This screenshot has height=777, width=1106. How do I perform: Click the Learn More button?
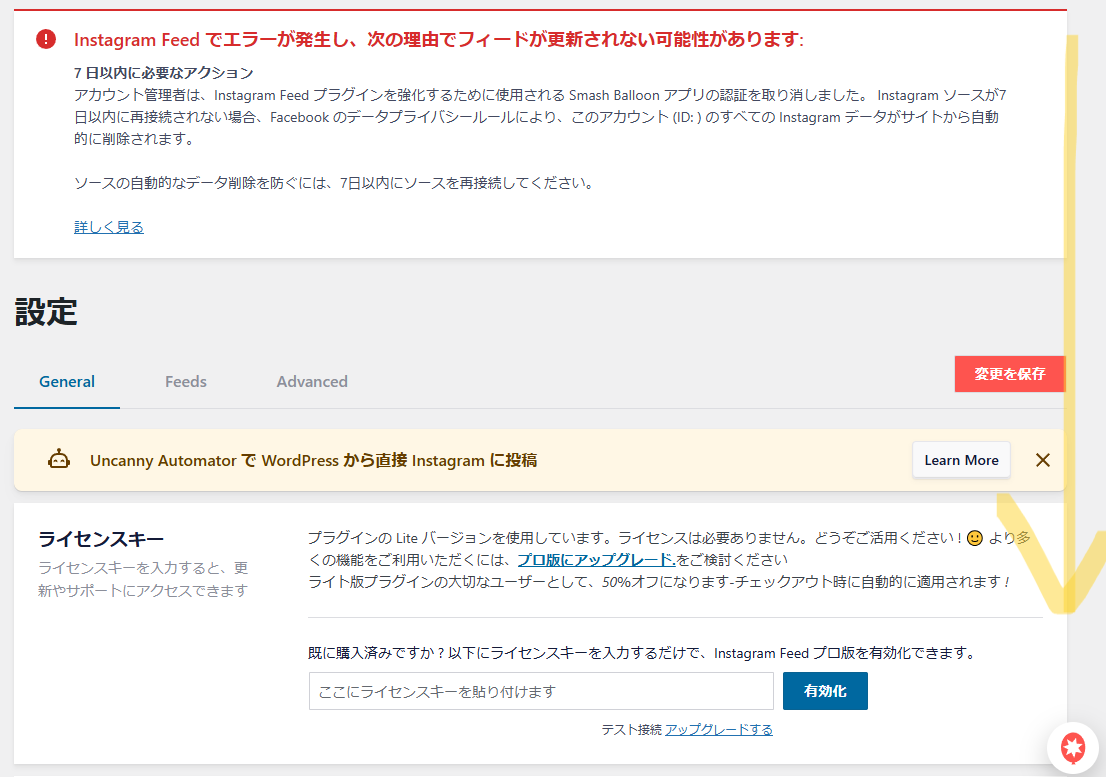tap(961, 460)
